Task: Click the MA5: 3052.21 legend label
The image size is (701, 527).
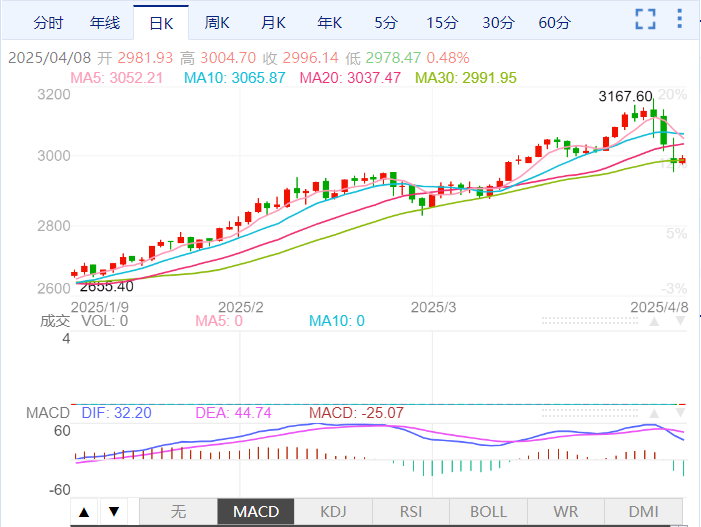Action: click(117, 78)
